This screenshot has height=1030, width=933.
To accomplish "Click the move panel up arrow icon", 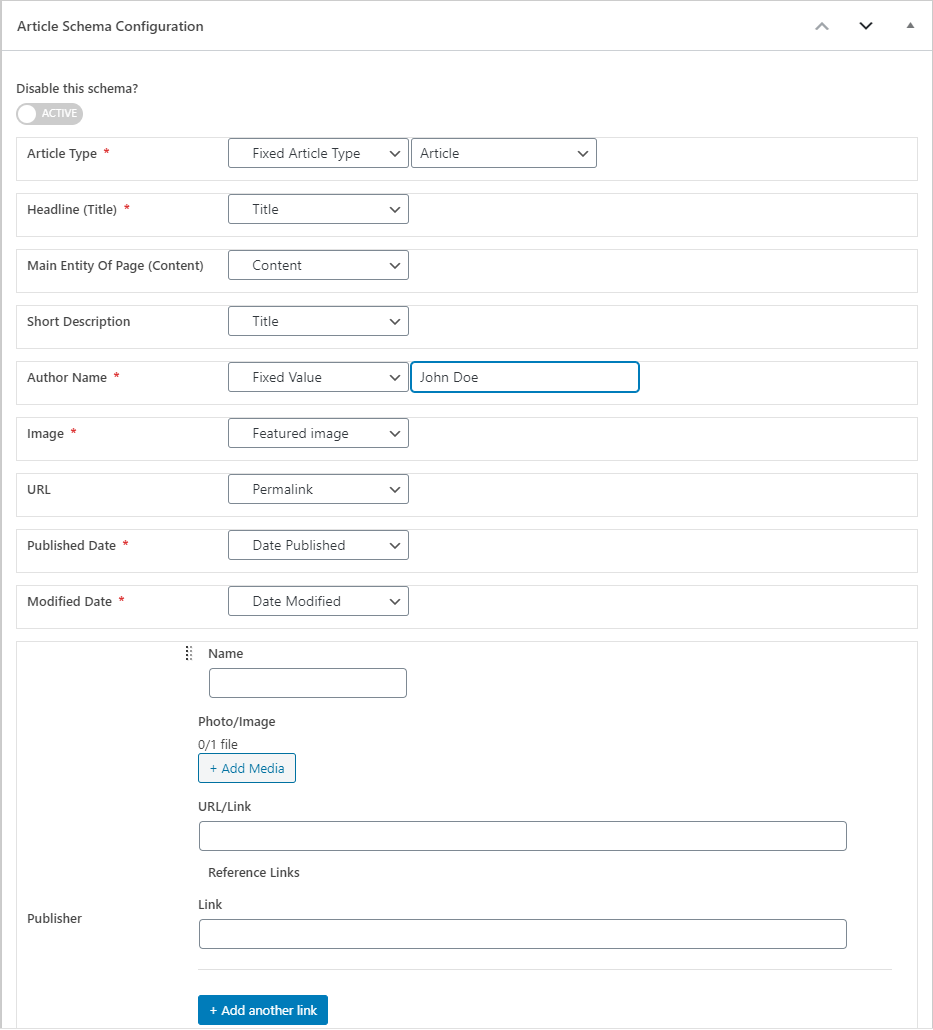I will pyautogui.click(x=822, y=26).
